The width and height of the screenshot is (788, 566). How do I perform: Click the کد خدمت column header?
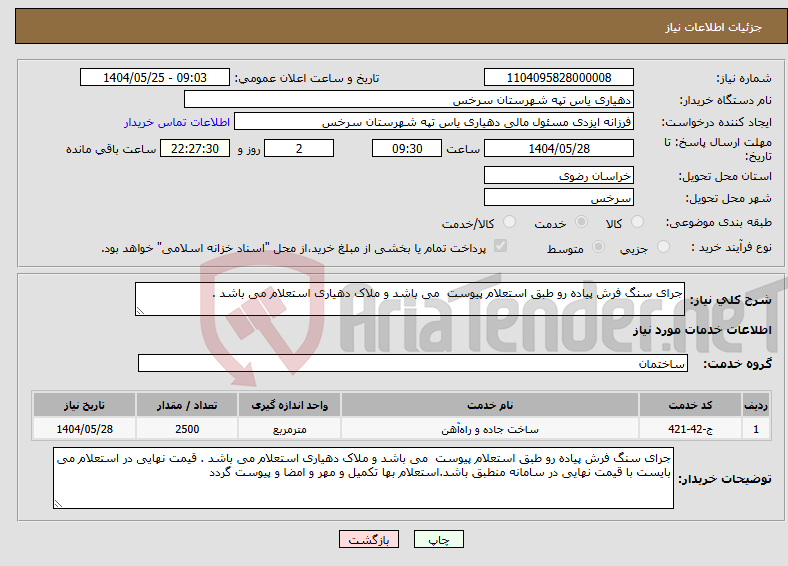[x=691, y=405]
